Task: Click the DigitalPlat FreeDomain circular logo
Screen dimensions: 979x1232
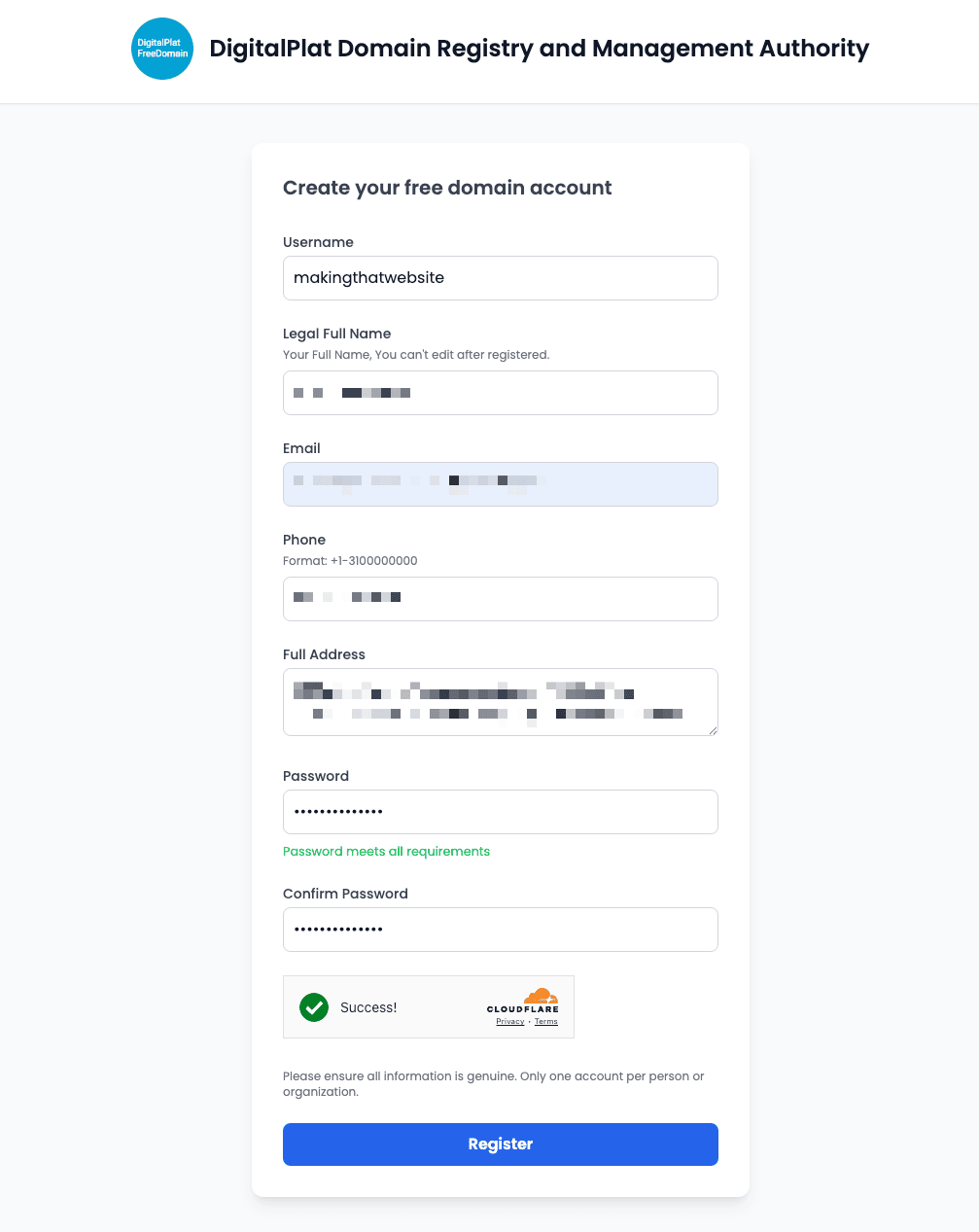Action: (161, 48)
